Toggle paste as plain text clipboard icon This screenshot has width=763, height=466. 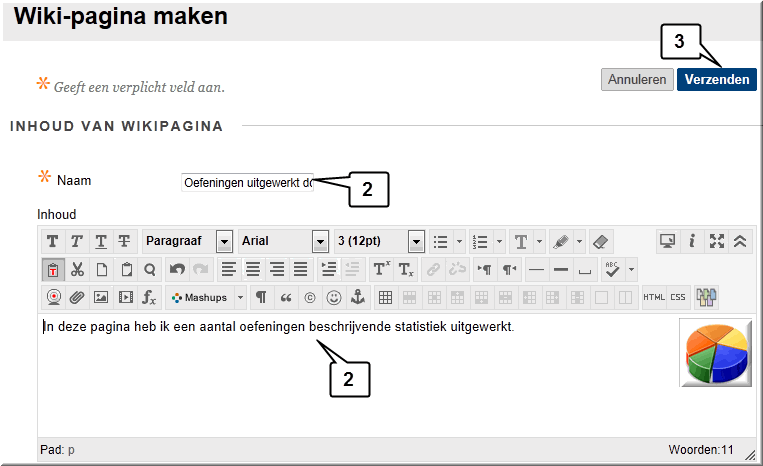[x=53, y=269]
